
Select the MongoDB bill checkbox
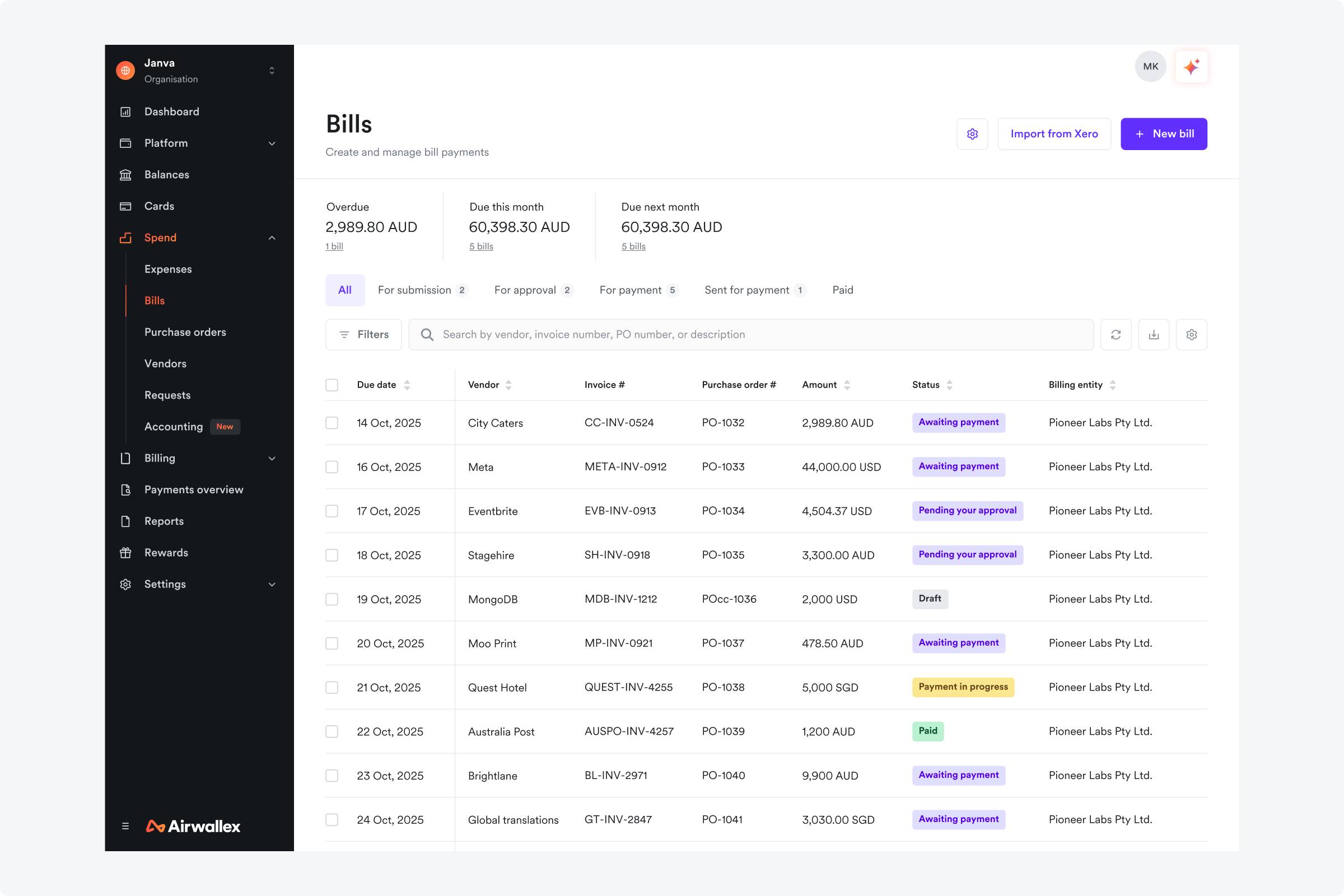332,599
